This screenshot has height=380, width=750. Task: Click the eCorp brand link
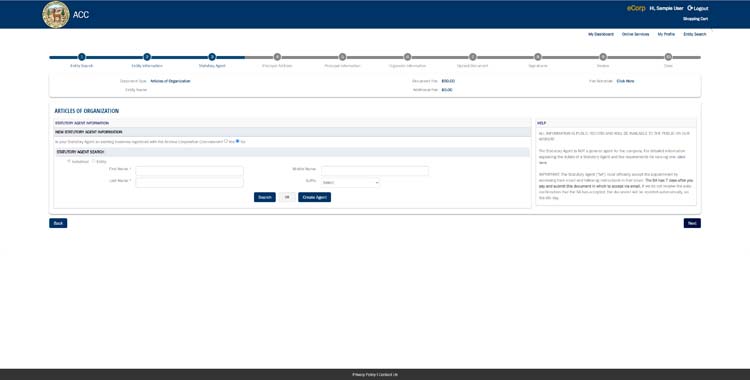point(636,8)
